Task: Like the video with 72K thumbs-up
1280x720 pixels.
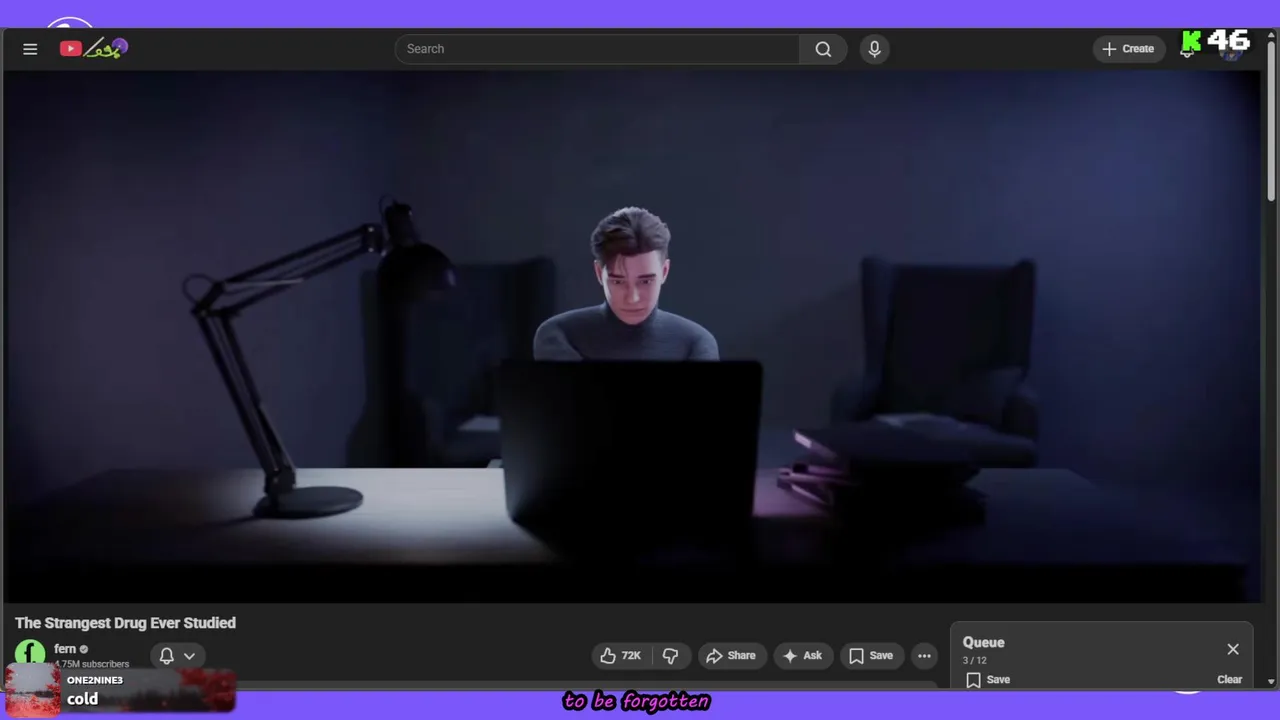Action: pos(621,656)
